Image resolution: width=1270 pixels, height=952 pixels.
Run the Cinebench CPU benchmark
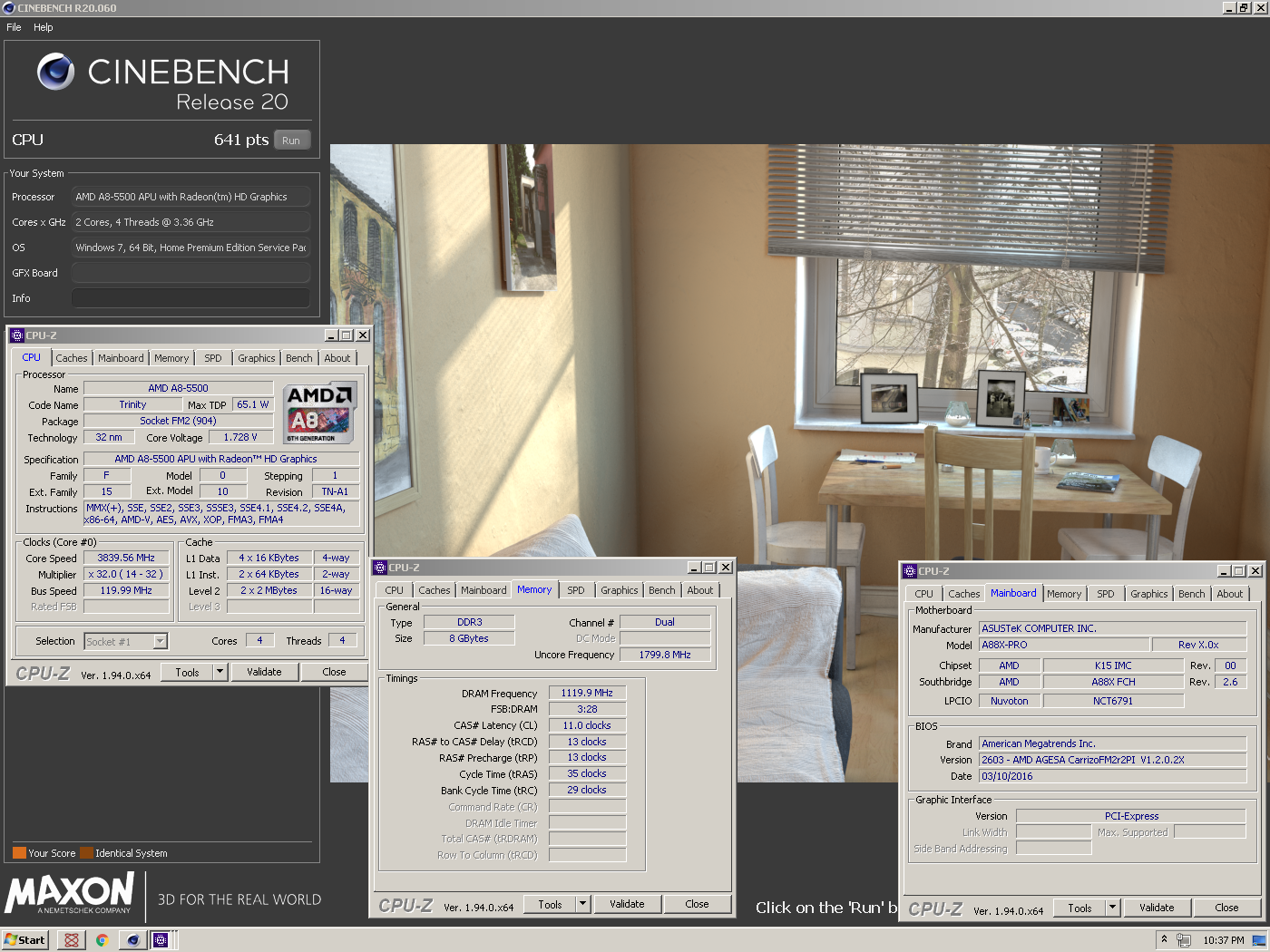[x=291, y=141]
